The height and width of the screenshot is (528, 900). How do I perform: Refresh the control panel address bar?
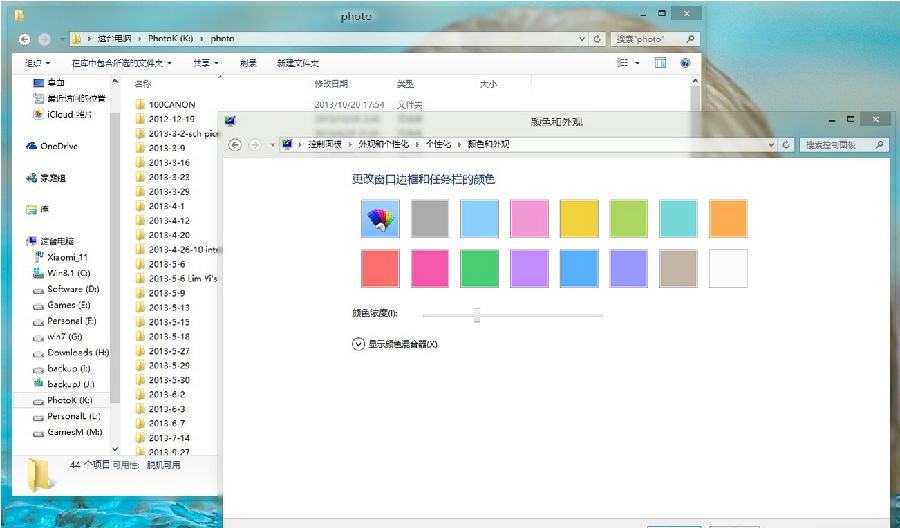788,145
